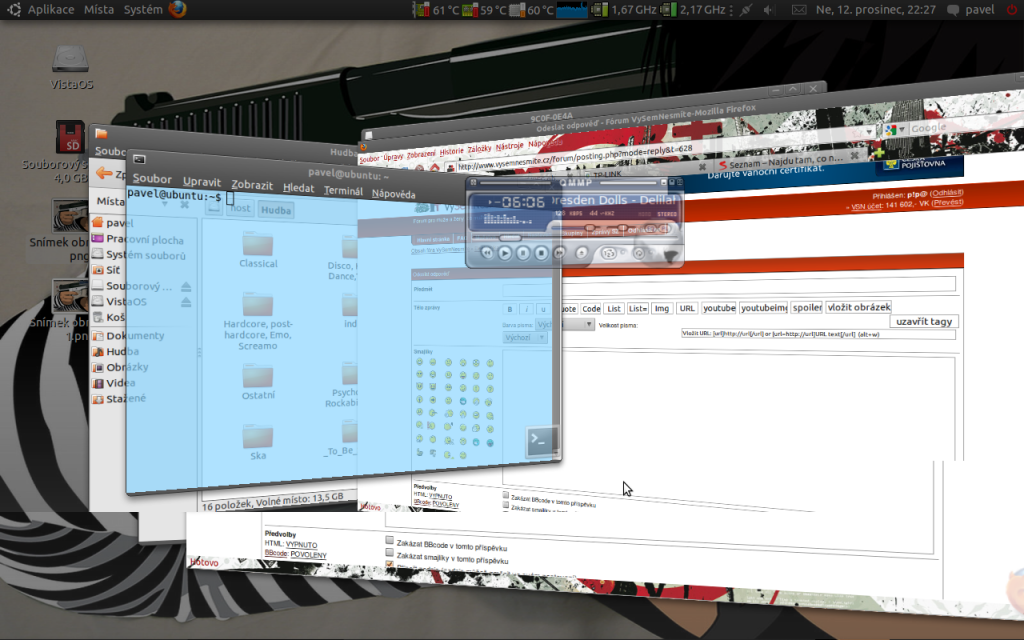Follow the Převést link
The image size is (1024, 640).
(x=948, y=202)
